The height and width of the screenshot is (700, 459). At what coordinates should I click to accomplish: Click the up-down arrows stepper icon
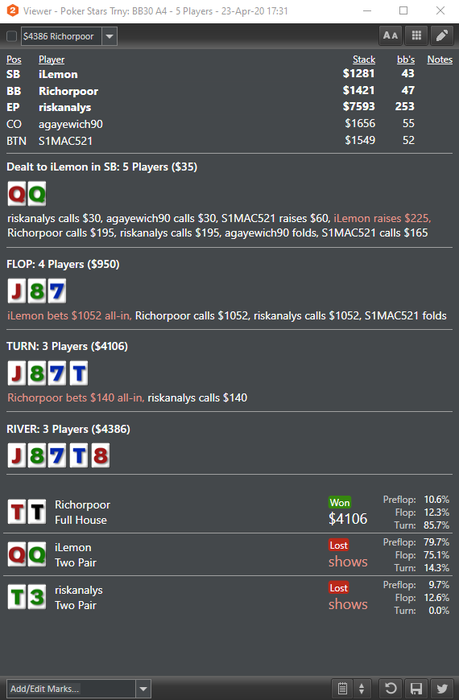point(362,688)
